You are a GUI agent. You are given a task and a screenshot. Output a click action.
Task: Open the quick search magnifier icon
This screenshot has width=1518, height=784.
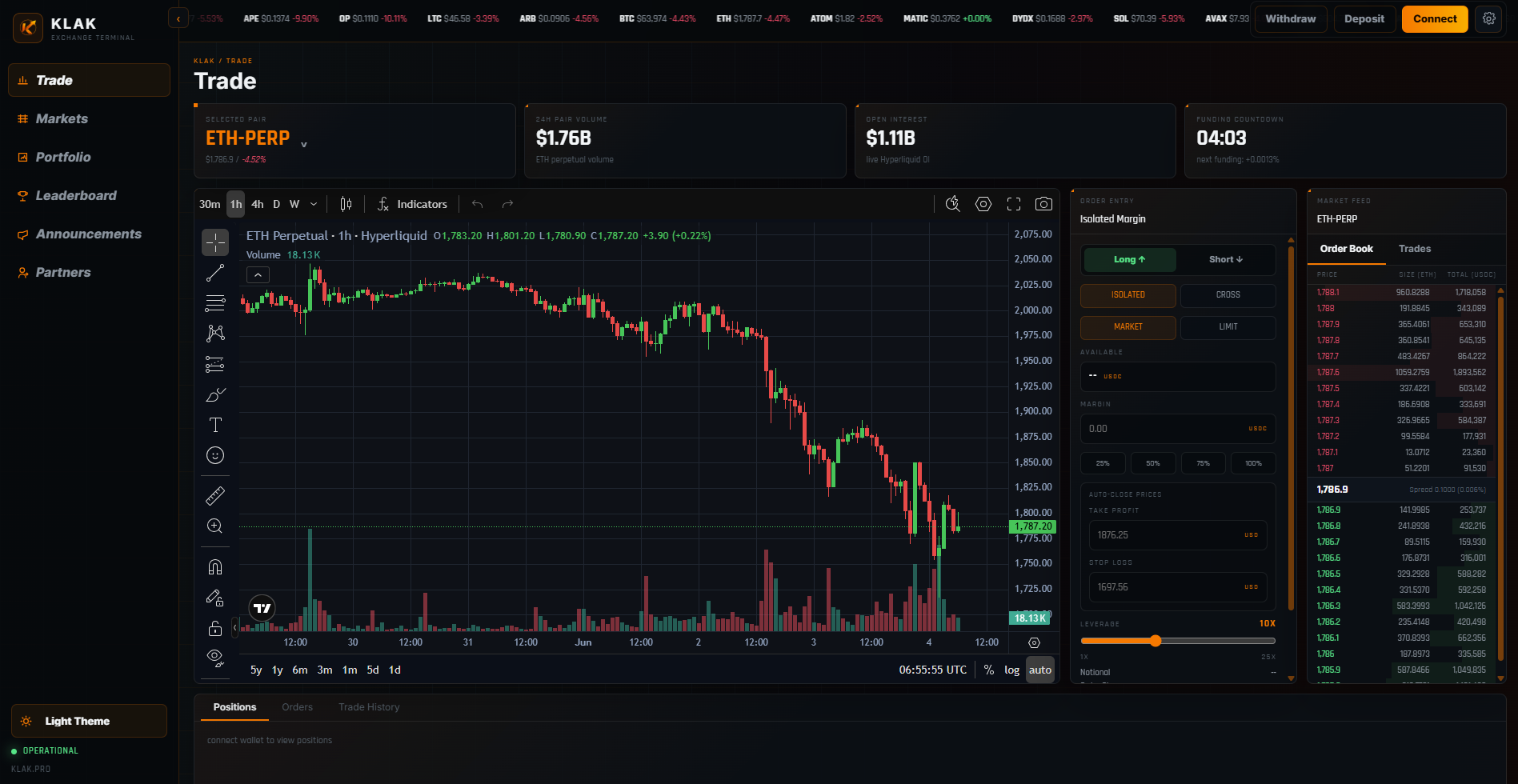952,204
